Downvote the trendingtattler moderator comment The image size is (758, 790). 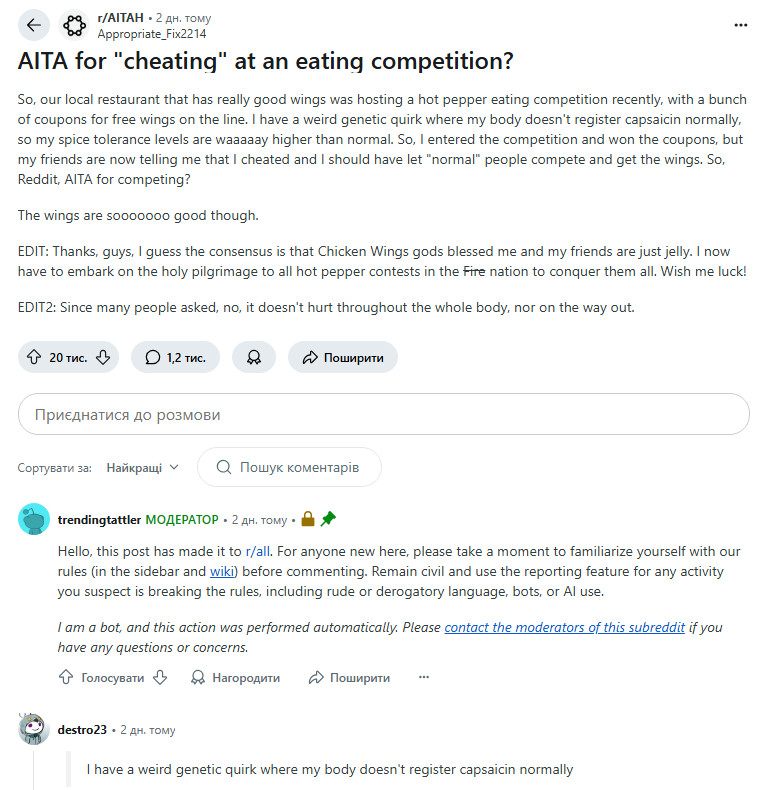point(158,677)
